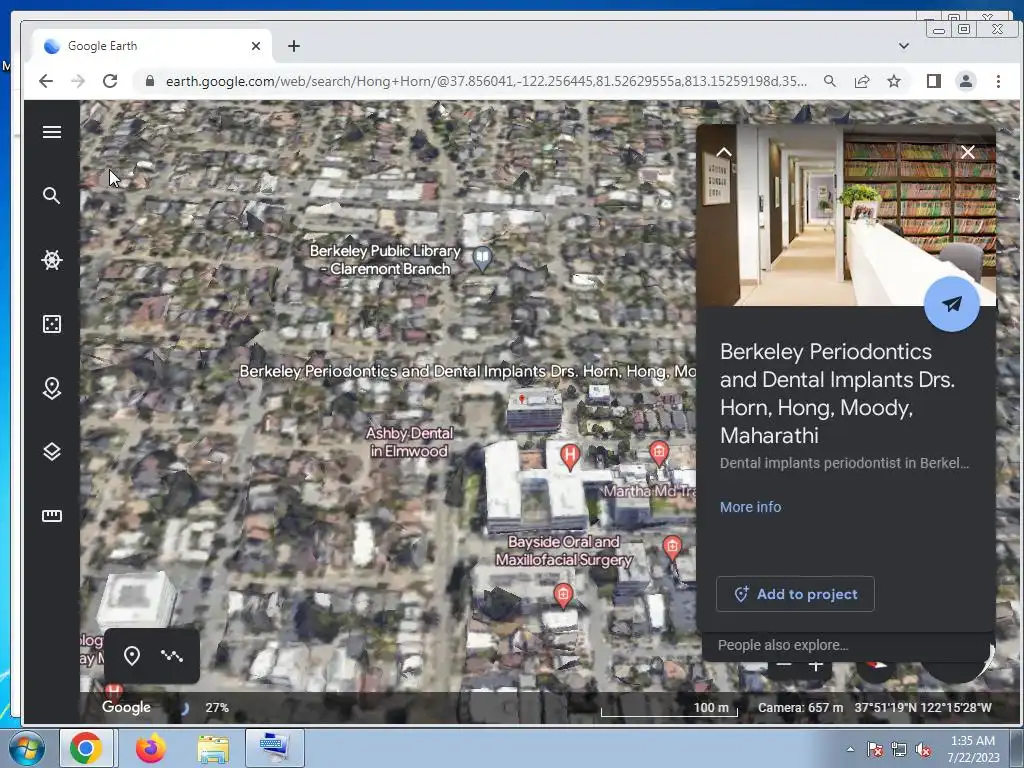This screenshot has height=768, width=1024.
Task: Open taskbar clock showing 1:35 AM
Action: click(973, 749)
